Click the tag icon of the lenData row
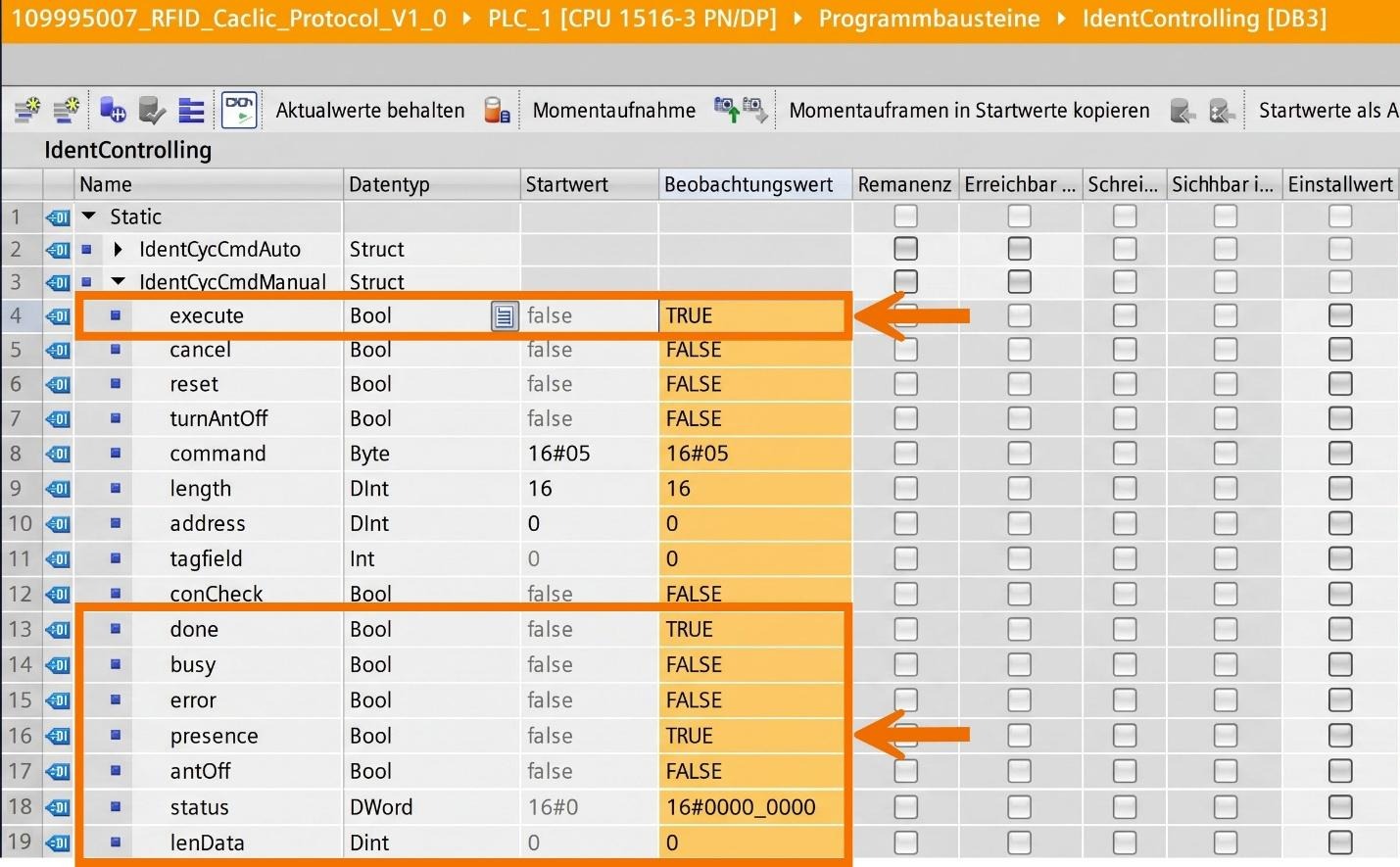Screen dimensions: 1400x867 [x=58, y=843]
